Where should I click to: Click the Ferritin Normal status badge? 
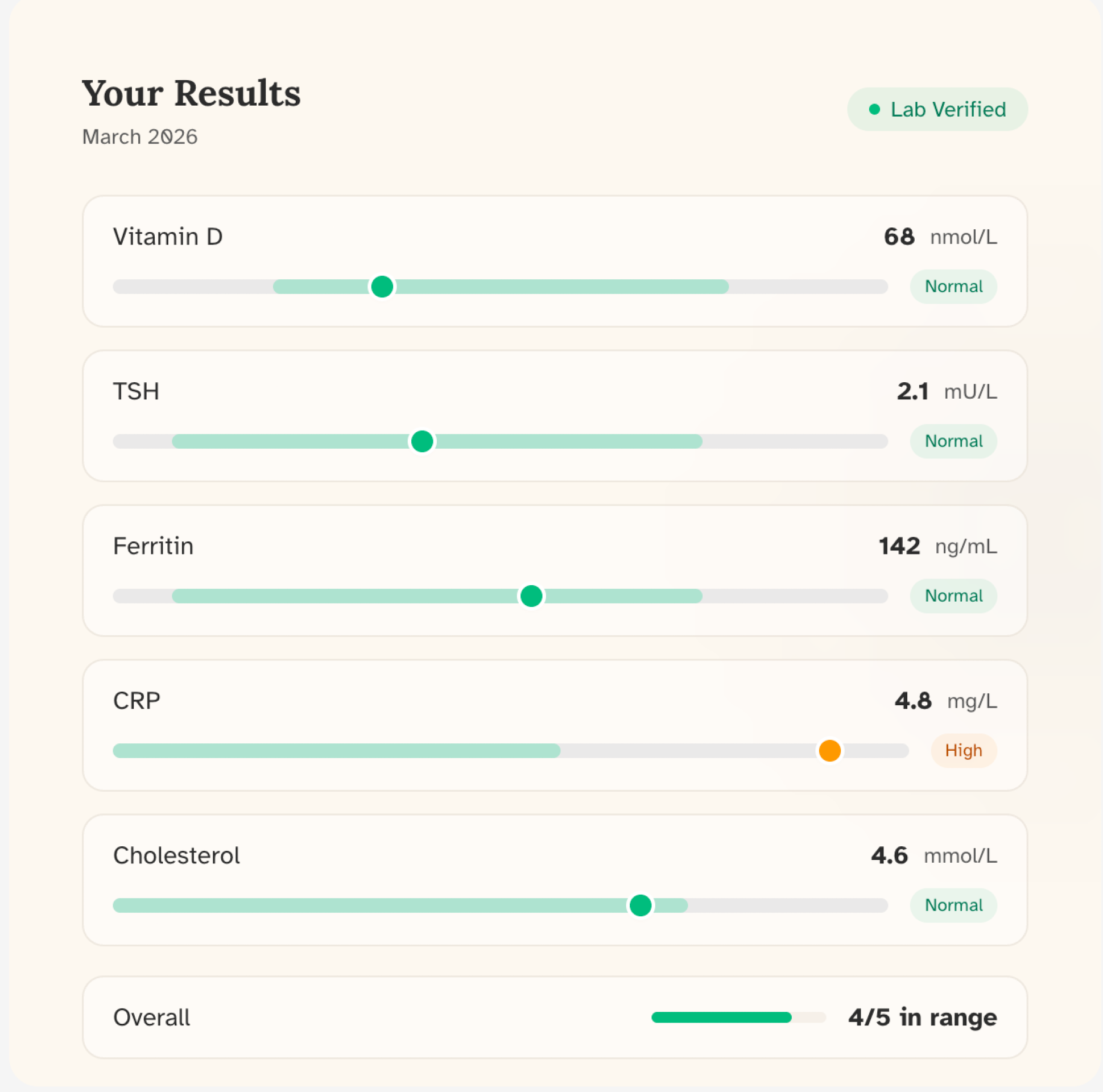click(x=953, y=596)
